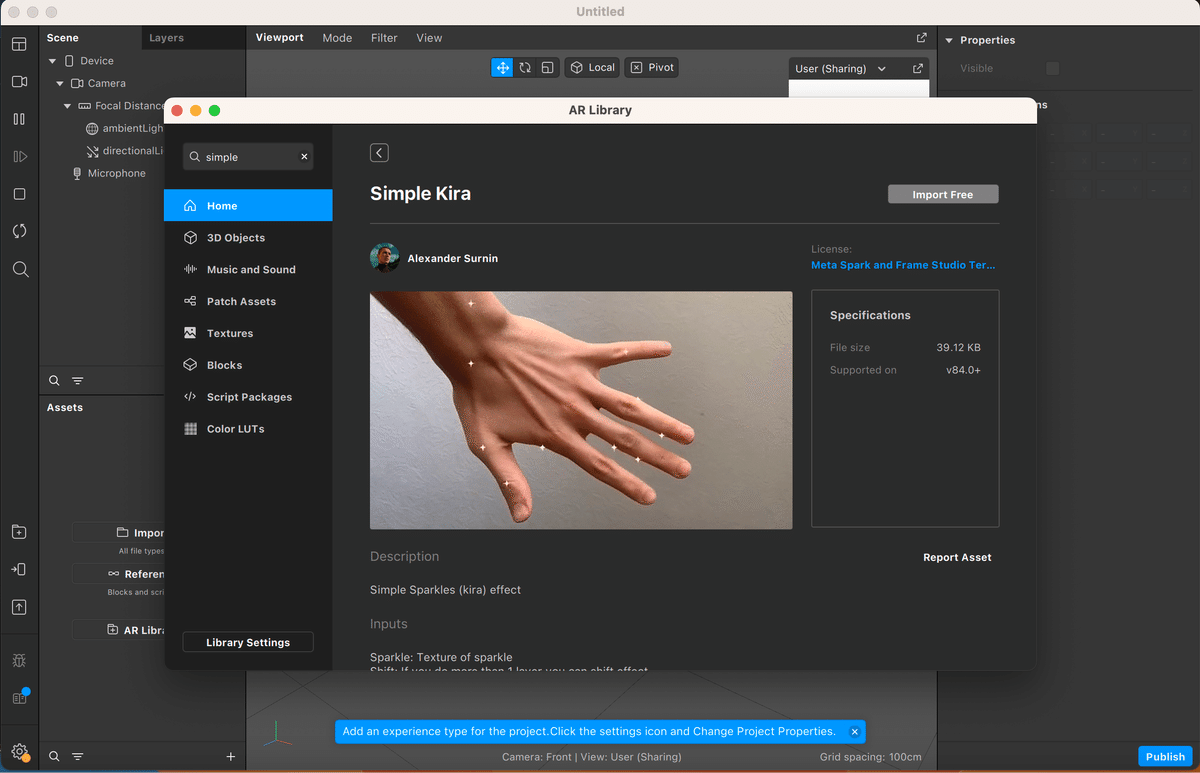Click the Library Settings button
This screenshot has height=773, width=1200.
point(248,642)
